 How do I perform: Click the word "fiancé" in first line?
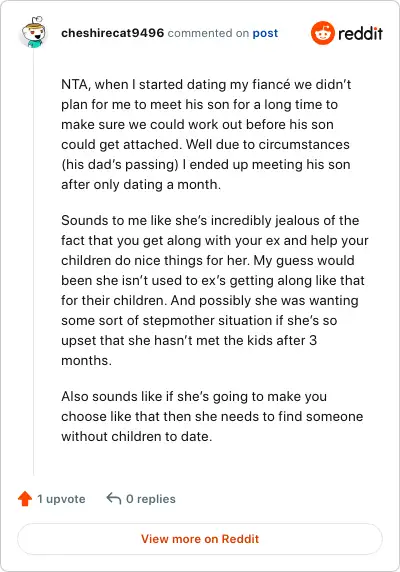click(269, 84)
